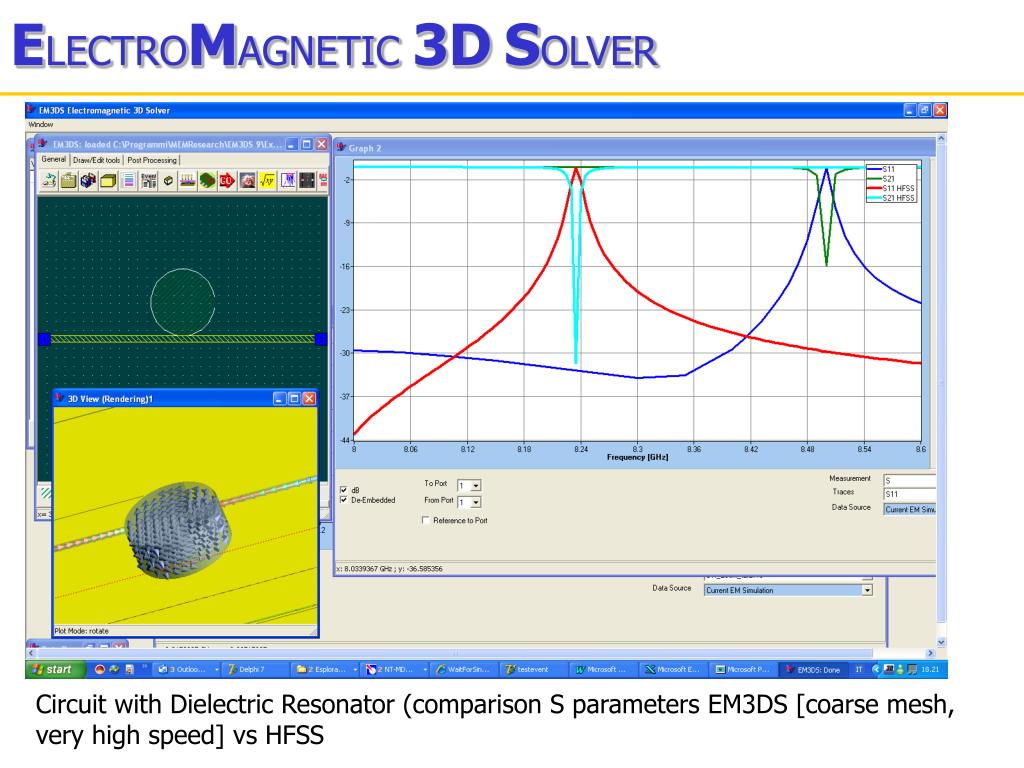1024x768 pixels.
Task: Switch to the testevent taskbar item
Action: click(532, 669)
